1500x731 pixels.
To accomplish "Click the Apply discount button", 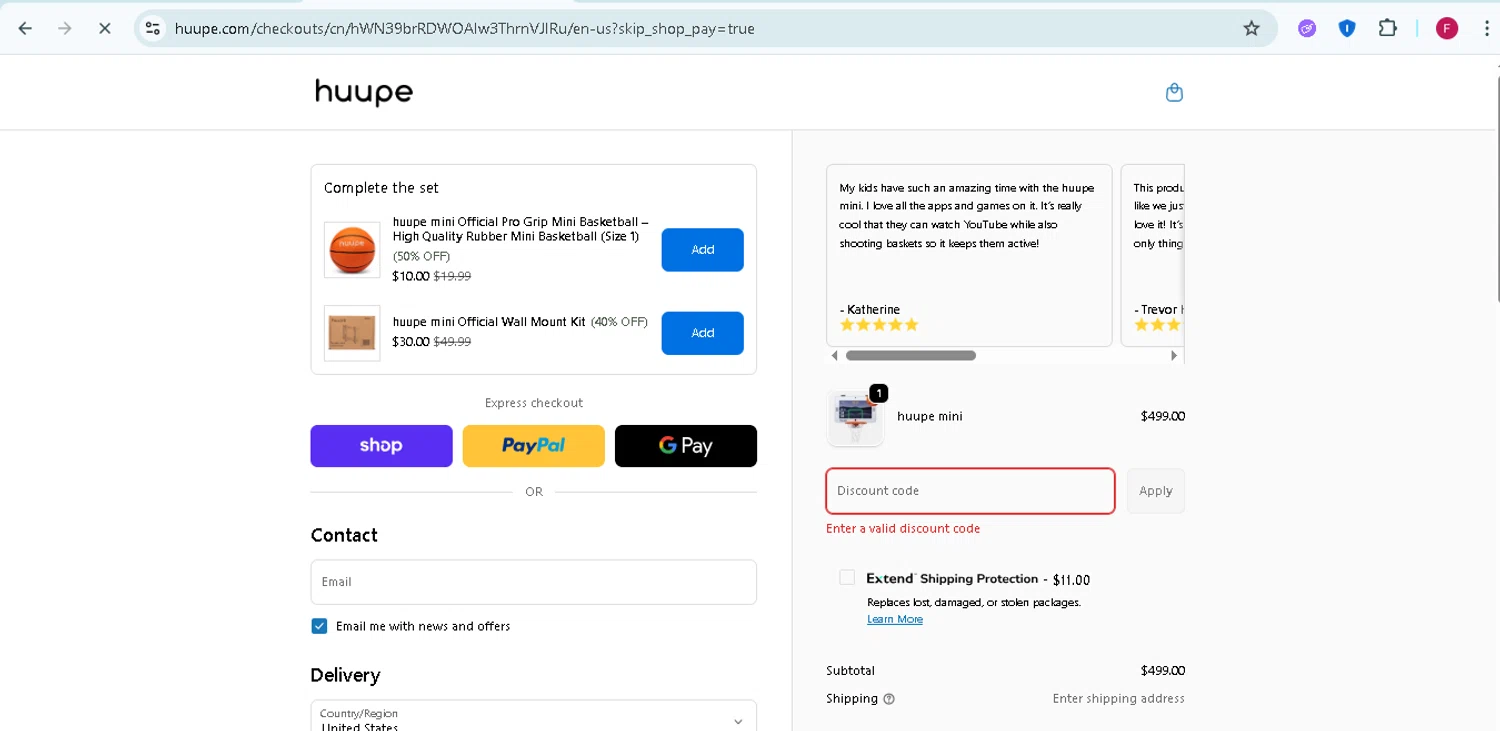I will pos(1155,491).
